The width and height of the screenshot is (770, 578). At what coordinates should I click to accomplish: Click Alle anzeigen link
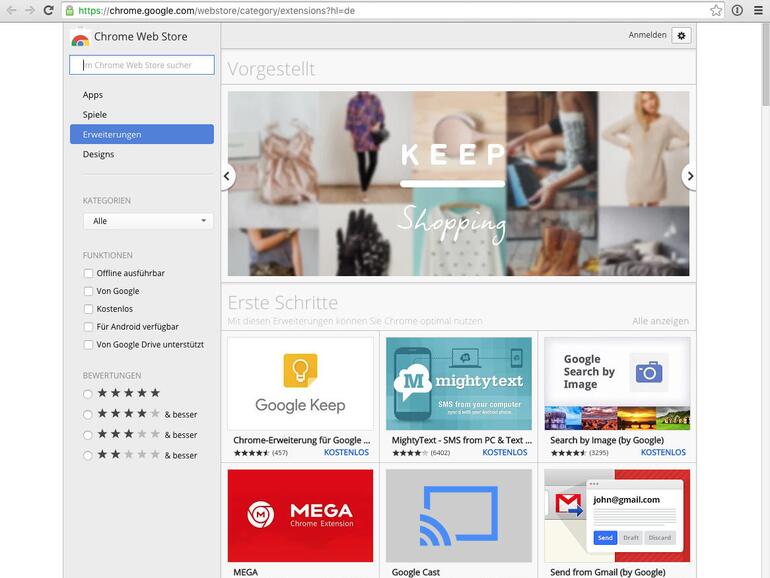point(660,321)
